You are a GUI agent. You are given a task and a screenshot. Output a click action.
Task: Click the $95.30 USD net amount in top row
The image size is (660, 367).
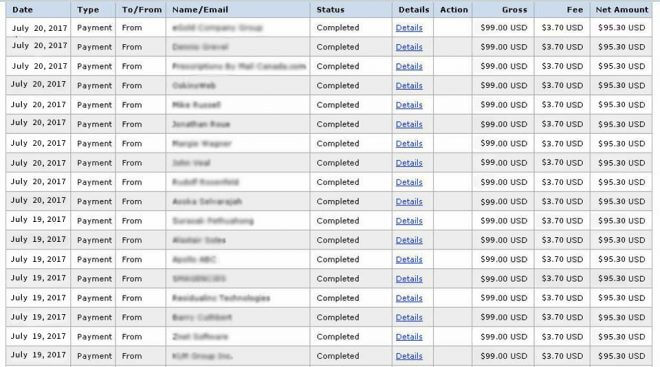click(x=621, y=28)
